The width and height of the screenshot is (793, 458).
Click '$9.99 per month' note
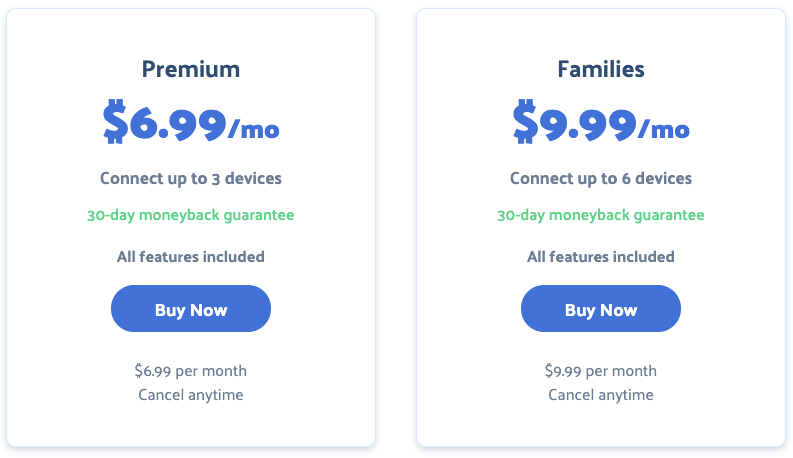(x=601, y=371)
